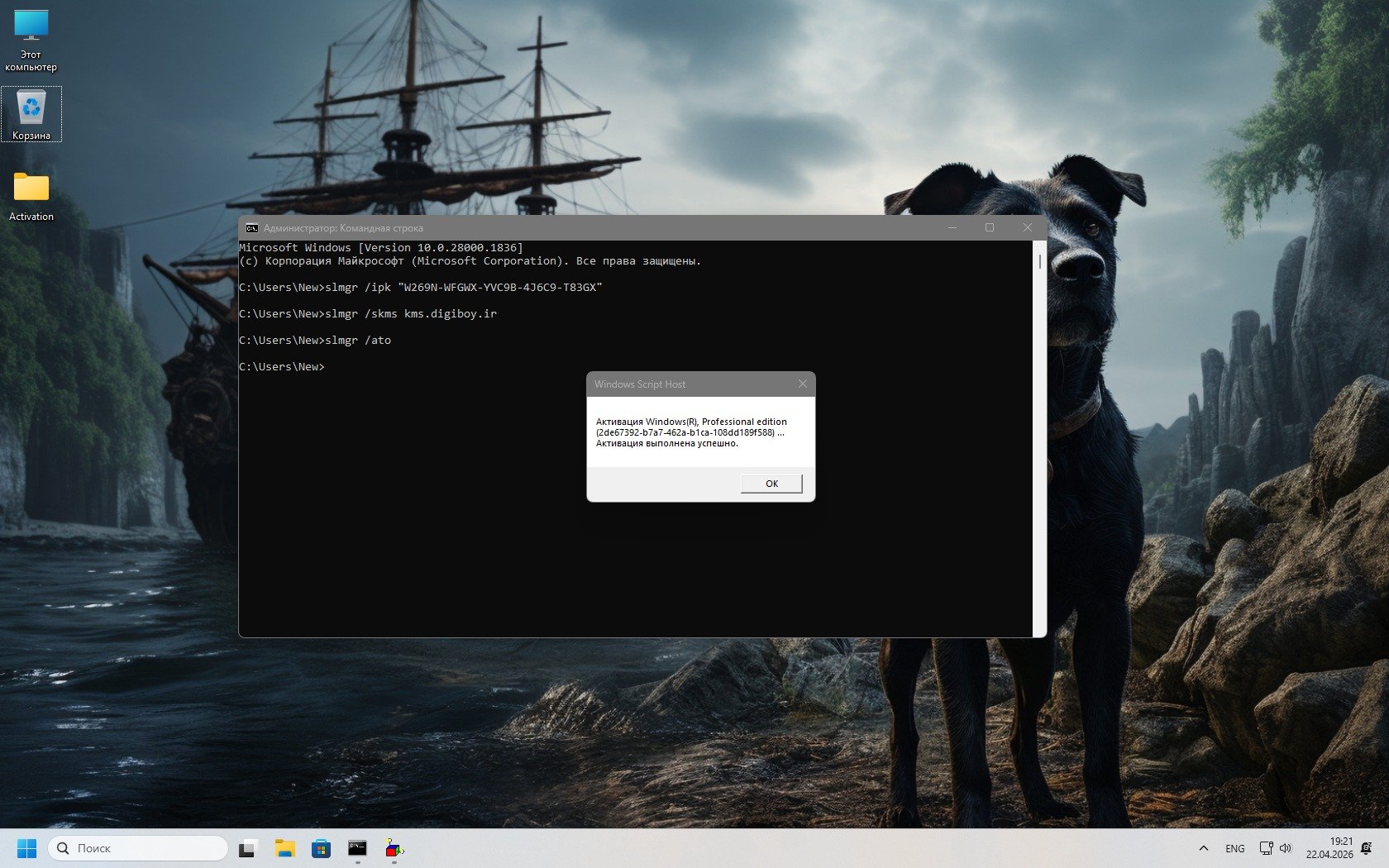Viewport: 1389px width, 868px height.
Task: Select the Корзина recycle bin icon
Action: pyautogui.click(x=31, y=114)
